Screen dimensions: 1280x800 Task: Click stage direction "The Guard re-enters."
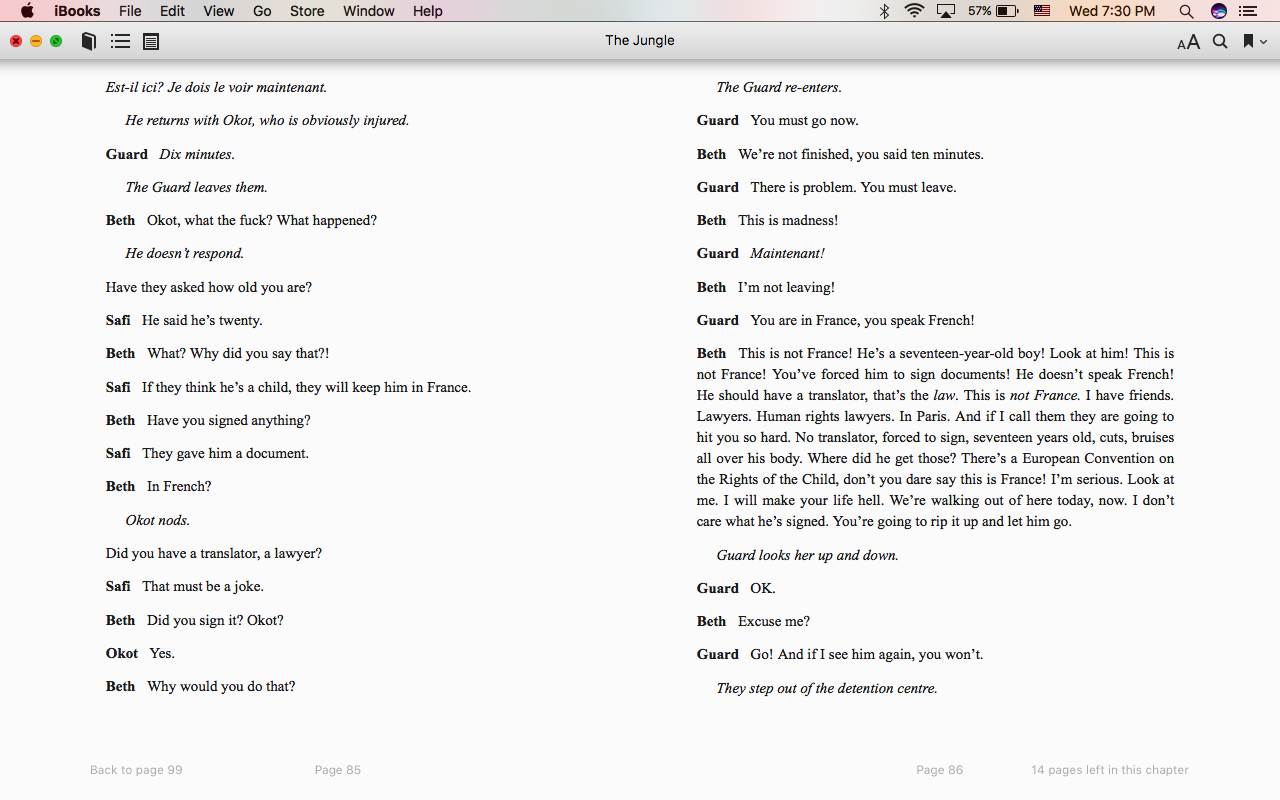click(x=779, y=88)
